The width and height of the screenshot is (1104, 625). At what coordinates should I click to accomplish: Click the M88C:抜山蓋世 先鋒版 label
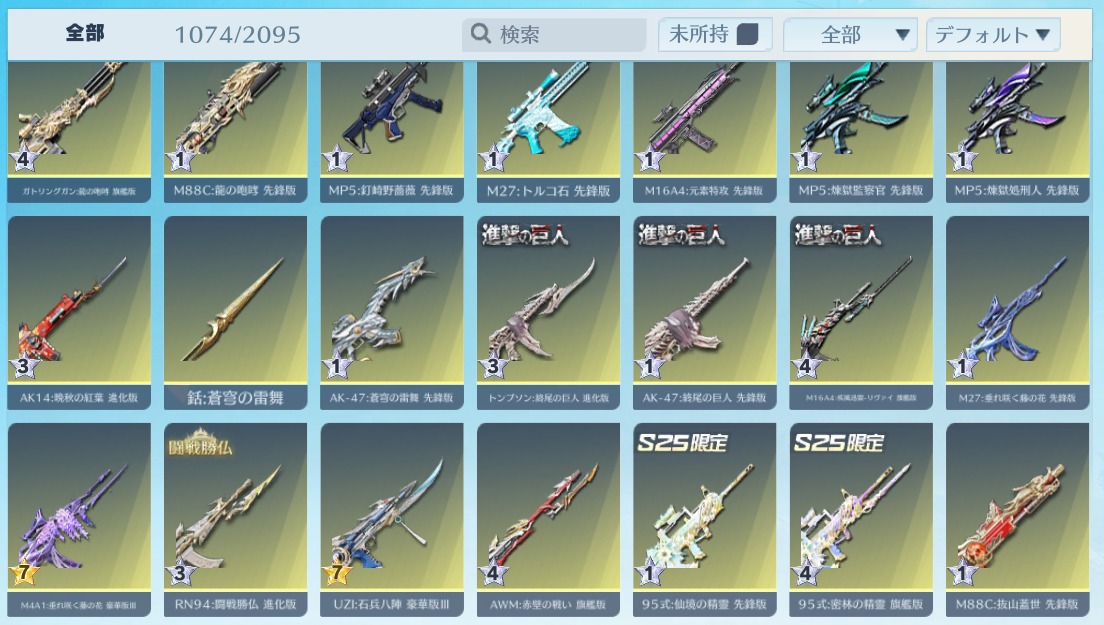1017,604
